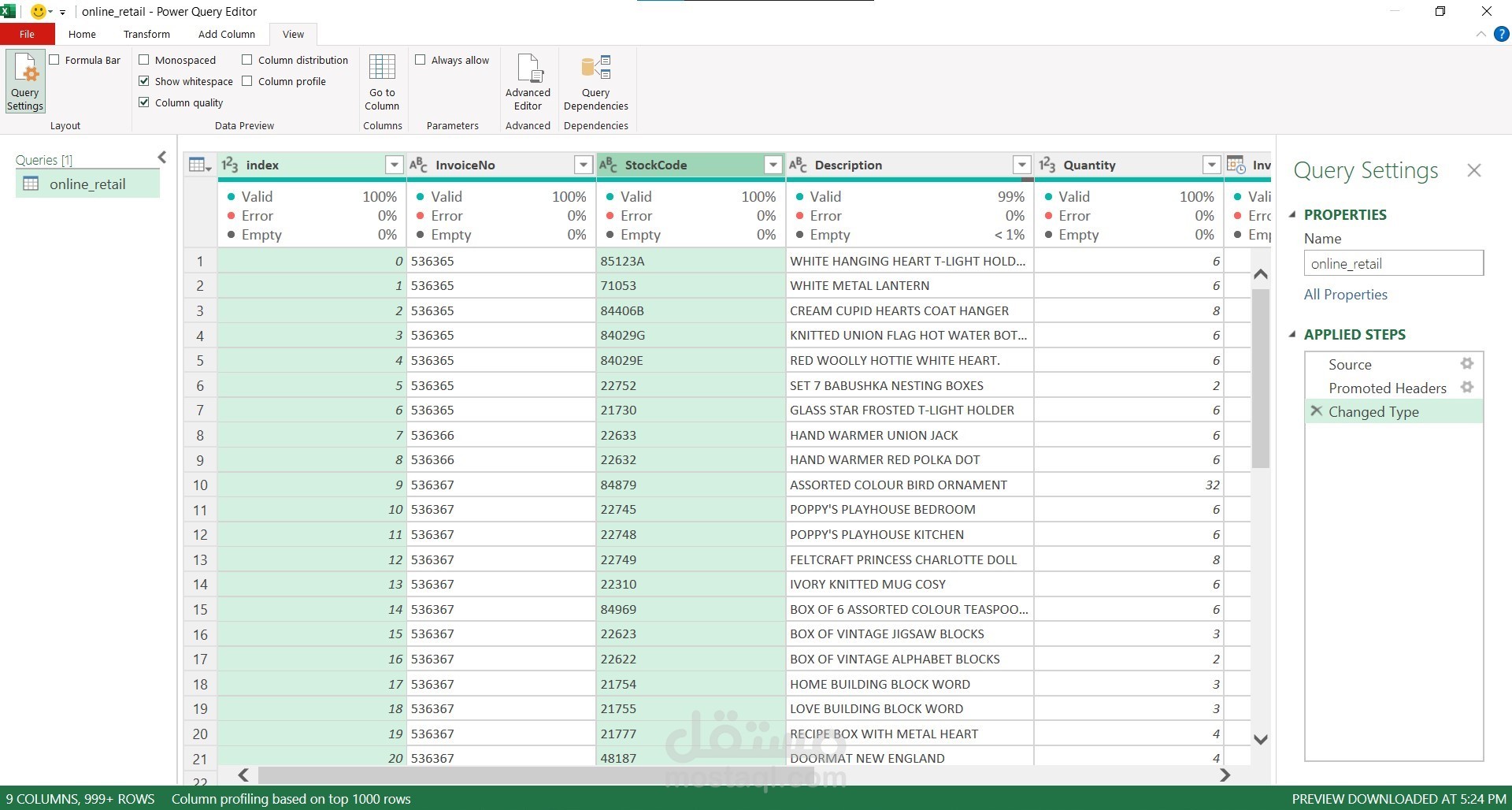Uncheck Column quality
Image resolution: width=1512 pixels, height=810 pixels.
[x=144, y=102]
